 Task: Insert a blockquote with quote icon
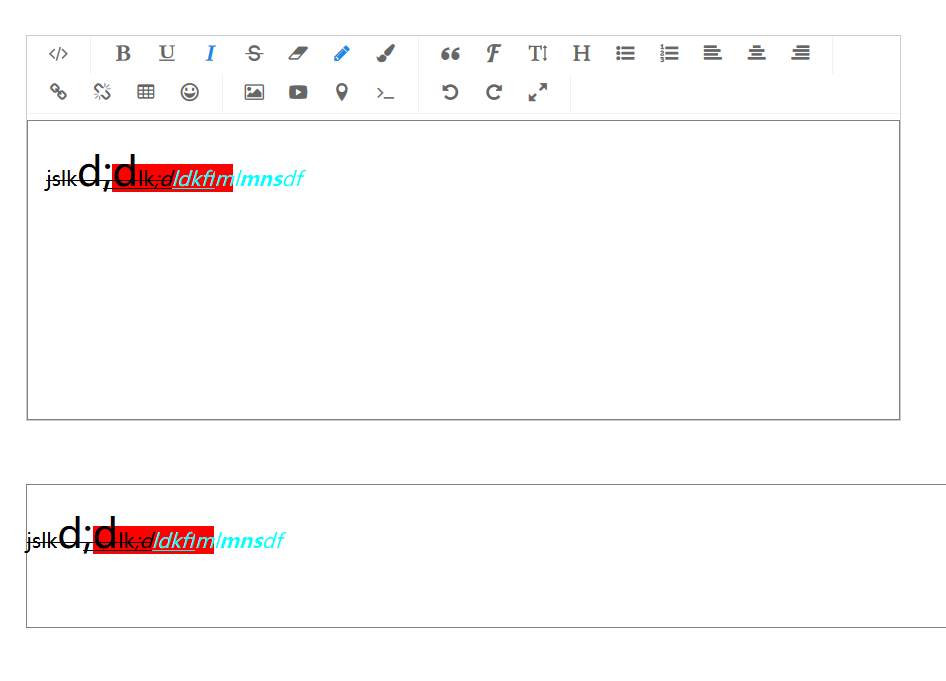click(450, 54)
